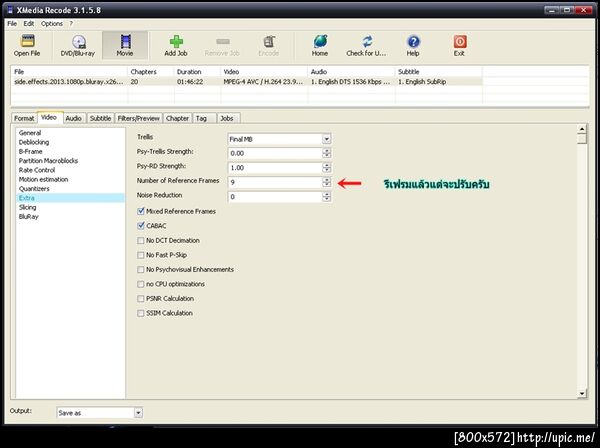600x448 pixels.
Task: Switch to the Filters/Preview tab
Action: coord(139,118)
